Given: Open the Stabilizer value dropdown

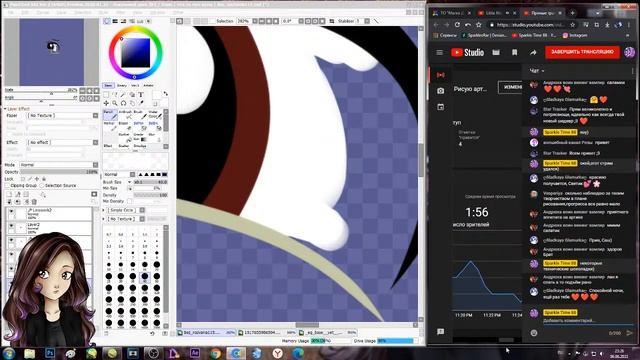Looking at the screenshot, I should (367, 21).
